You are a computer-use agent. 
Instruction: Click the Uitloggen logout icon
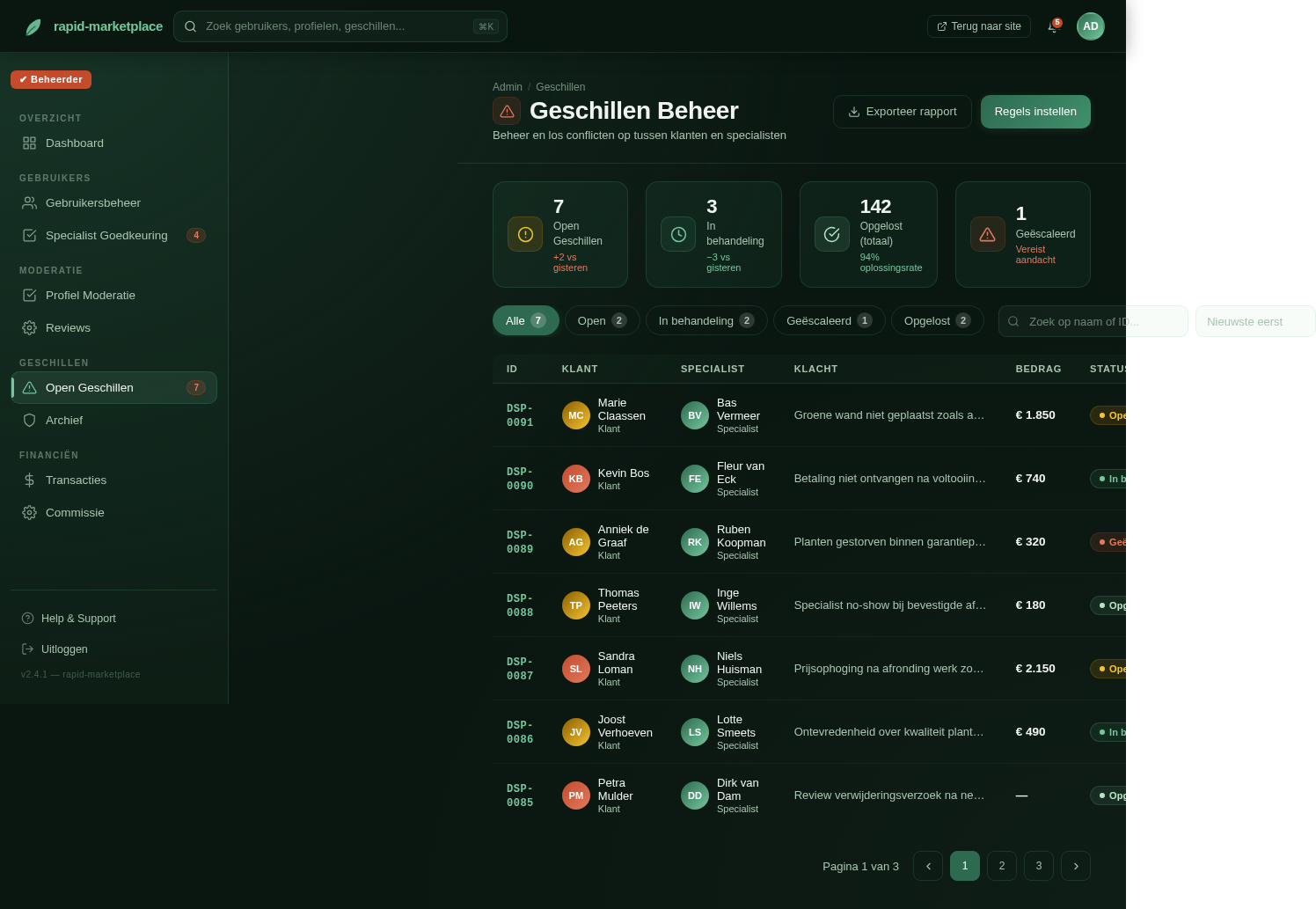pos(27,649)
